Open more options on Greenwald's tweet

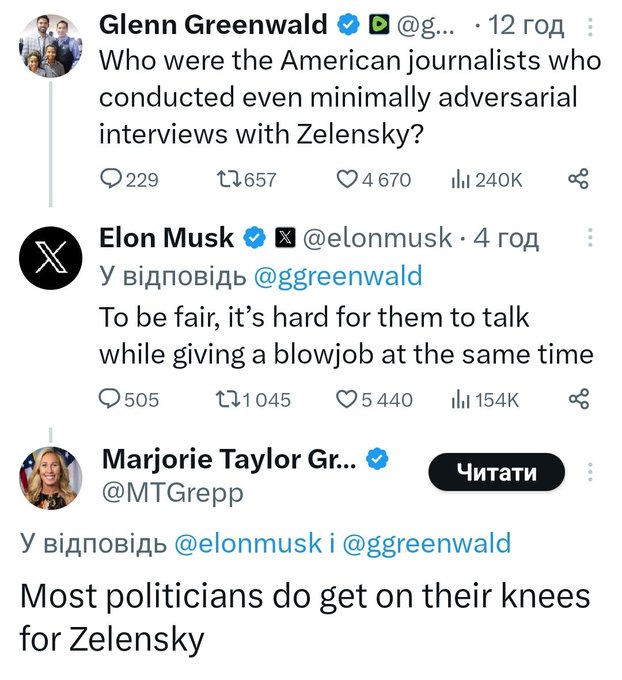(590, 26)
